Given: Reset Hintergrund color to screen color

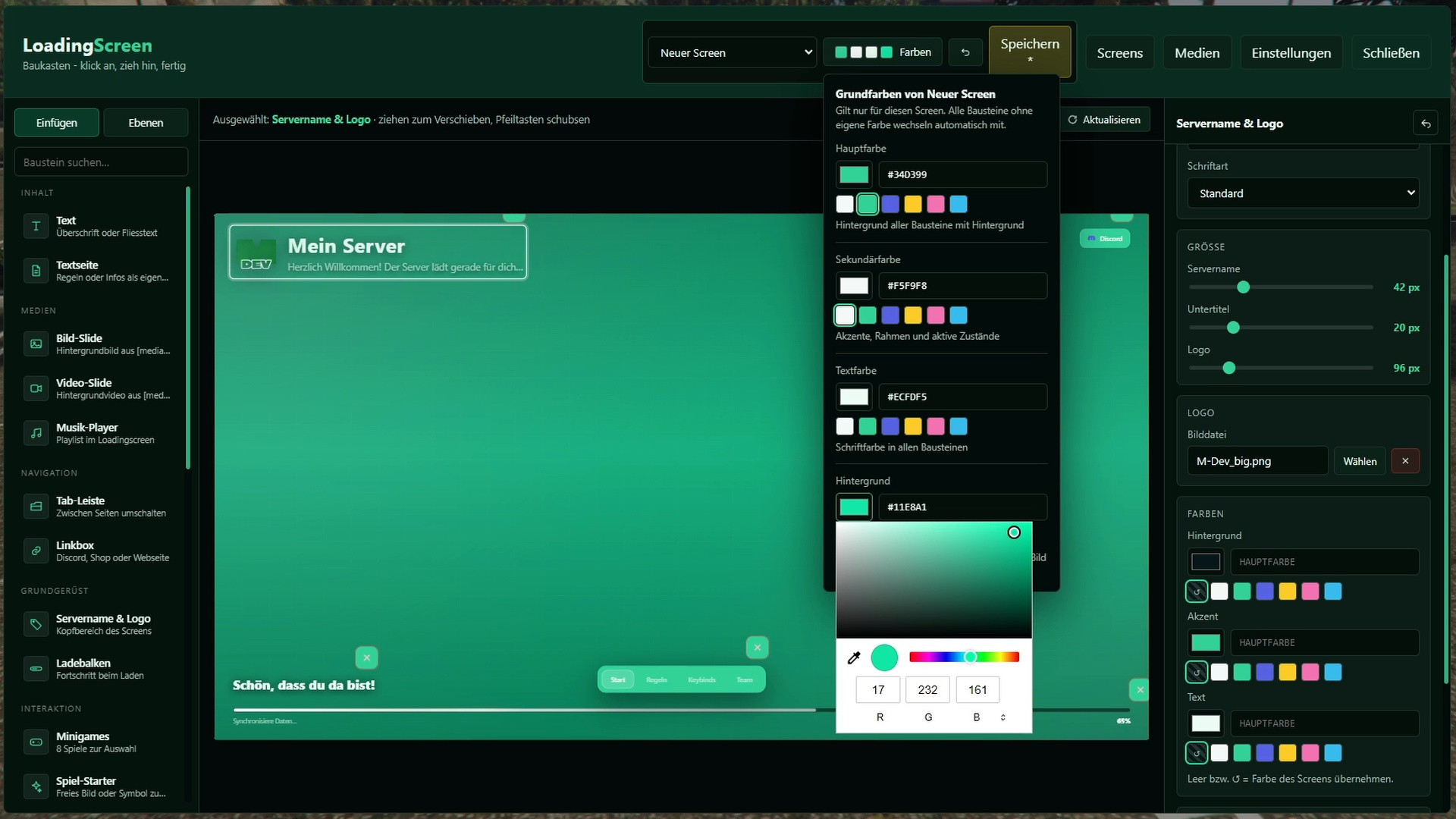Looking at the screenshot, I should coord(1197,591).
